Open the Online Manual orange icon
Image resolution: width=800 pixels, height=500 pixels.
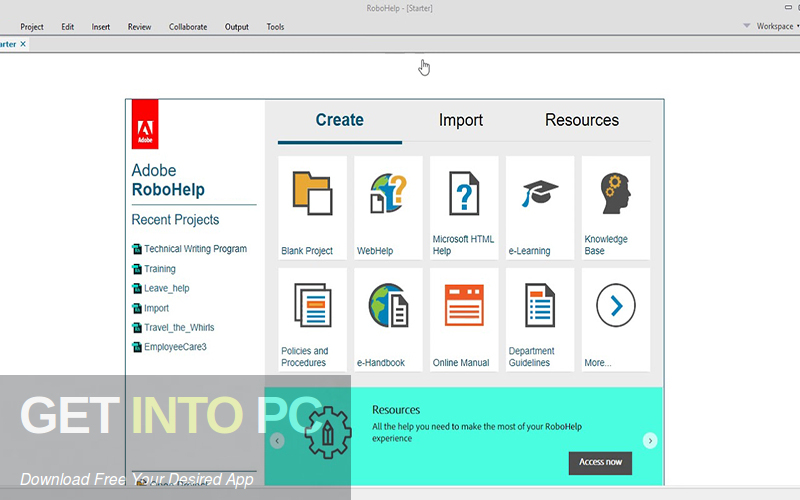pyautogui.click(x=464, y=305)
